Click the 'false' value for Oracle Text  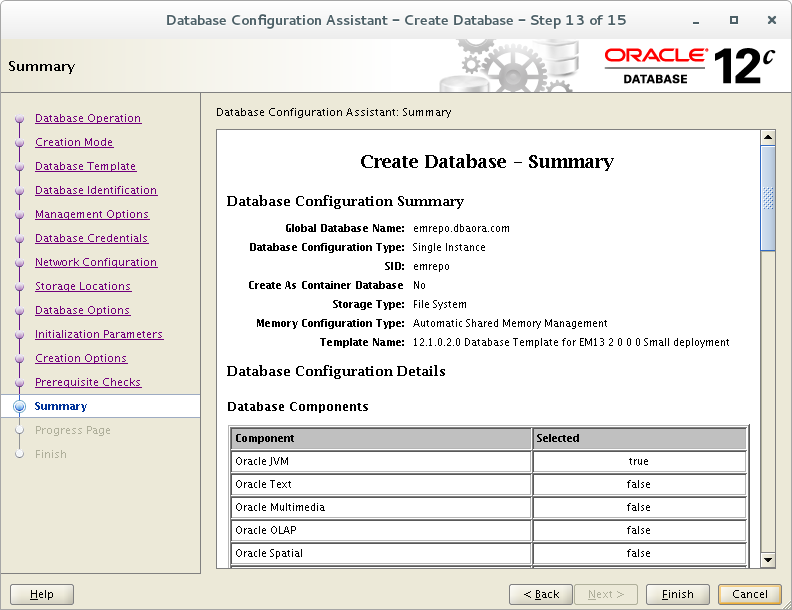(x=638, y=484)
